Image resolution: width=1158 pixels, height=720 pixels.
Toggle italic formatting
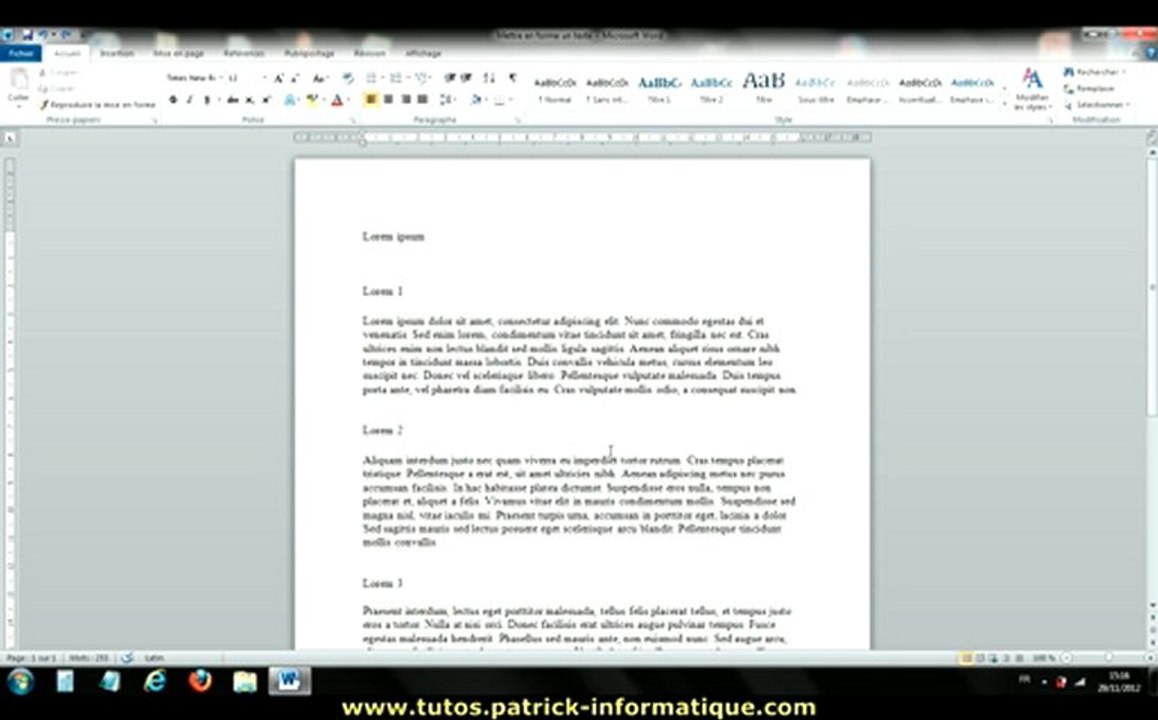[190, 100]
